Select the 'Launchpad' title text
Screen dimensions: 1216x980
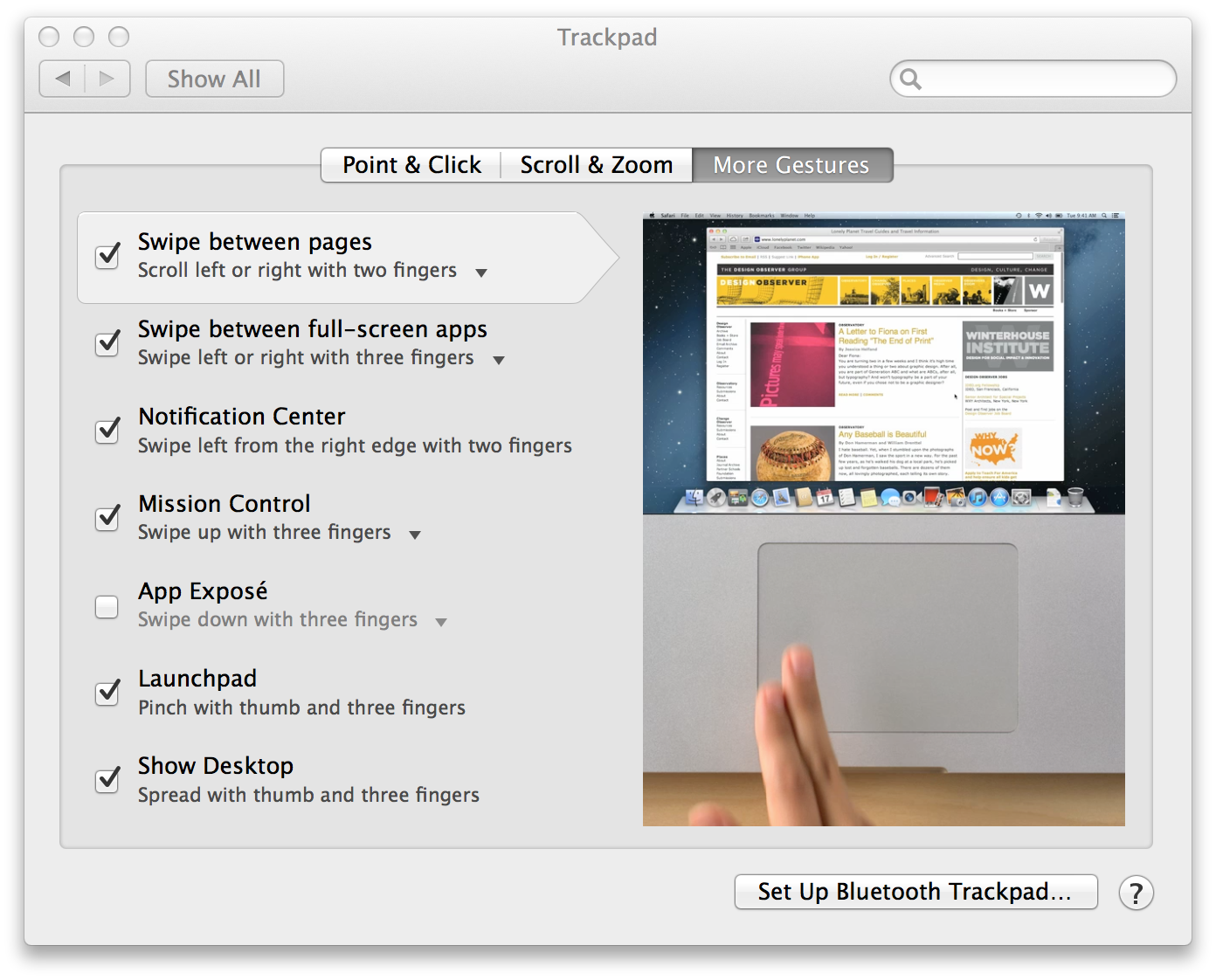197,679
